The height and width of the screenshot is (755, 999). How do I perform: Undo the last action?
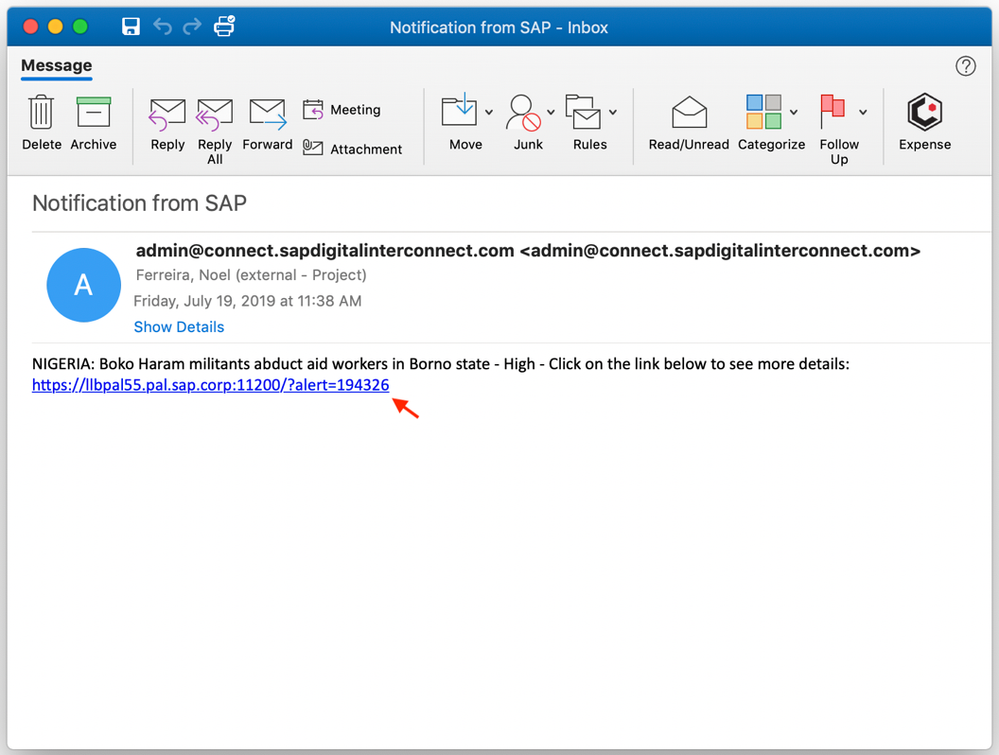(162, 26)
